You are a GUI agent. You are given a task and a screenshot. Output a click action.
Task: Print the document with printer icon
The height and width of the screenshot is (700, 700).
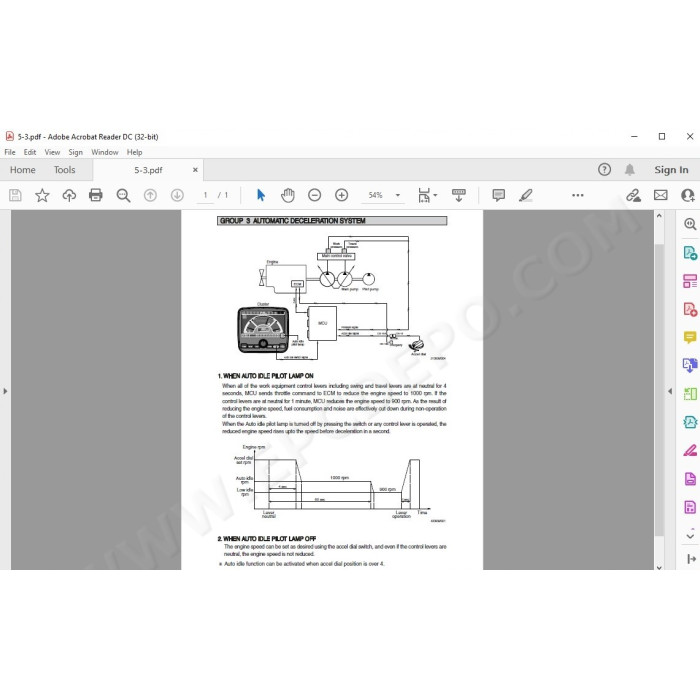(96, 195)
